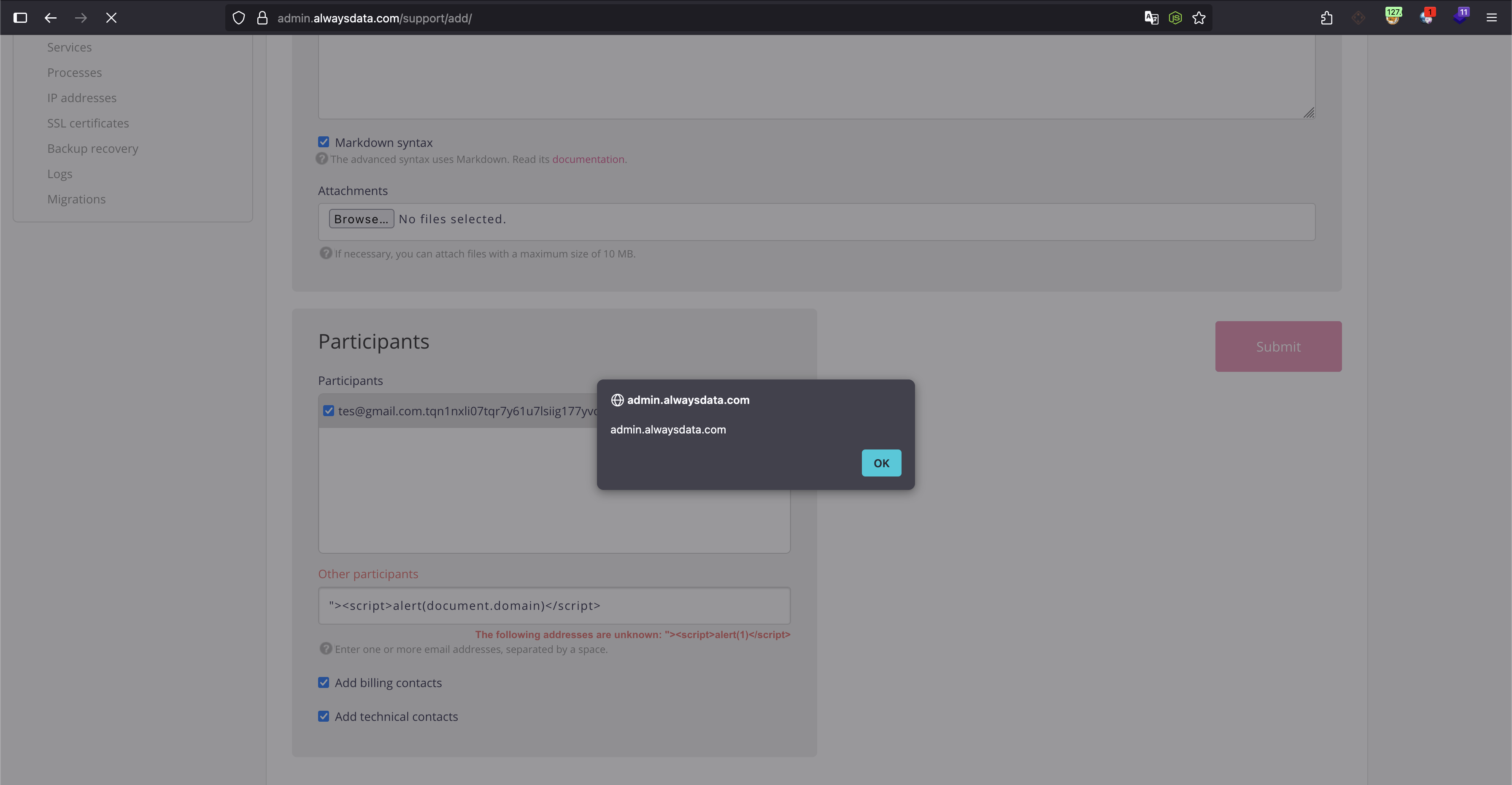
Task: Bookmark page with star icon
Action: [x=1199, y=18]
